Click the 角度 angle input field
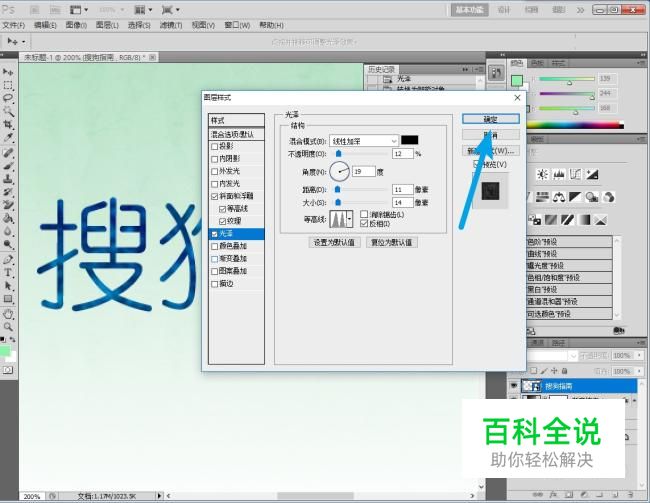 pos(364,171)
